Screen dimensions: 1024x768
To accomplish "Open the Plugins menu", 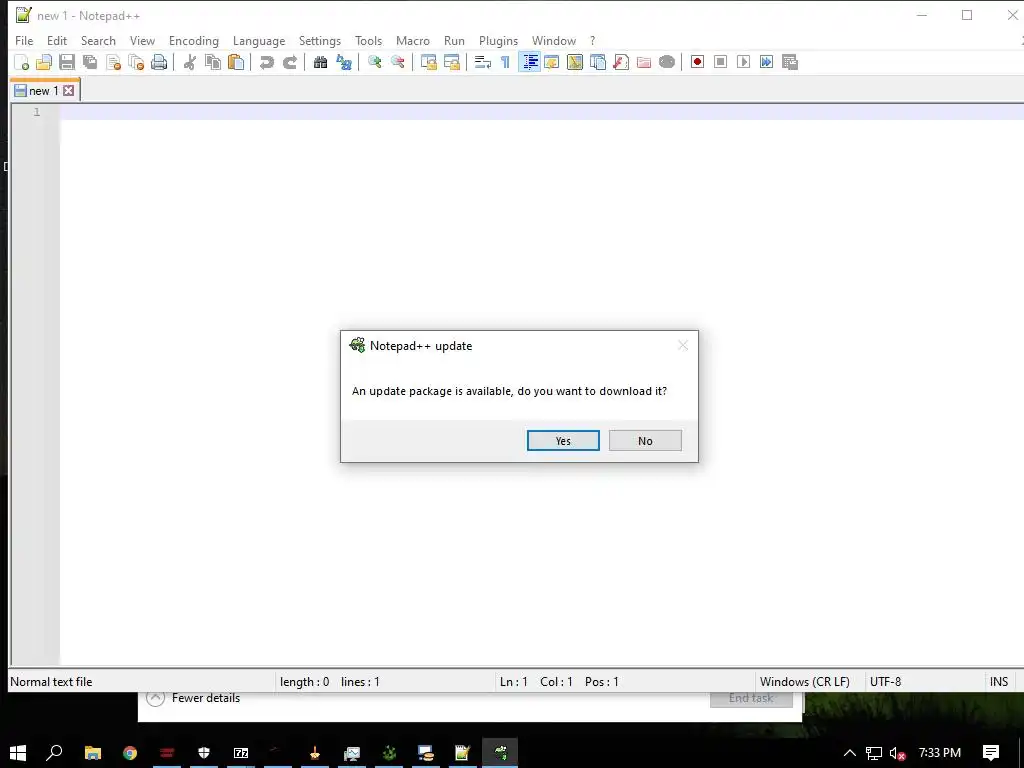I will 498,40.
